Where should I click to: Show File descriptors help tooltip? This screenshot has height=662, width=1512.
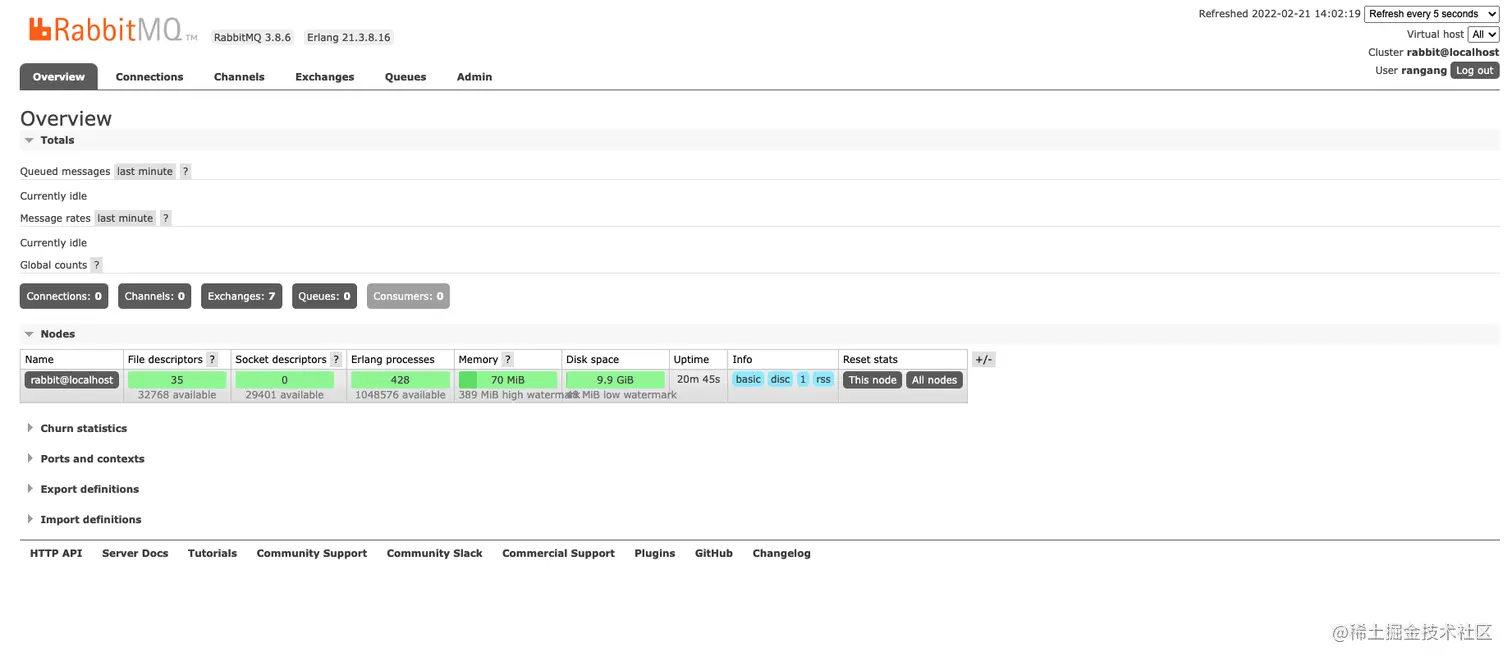[212, 359]
